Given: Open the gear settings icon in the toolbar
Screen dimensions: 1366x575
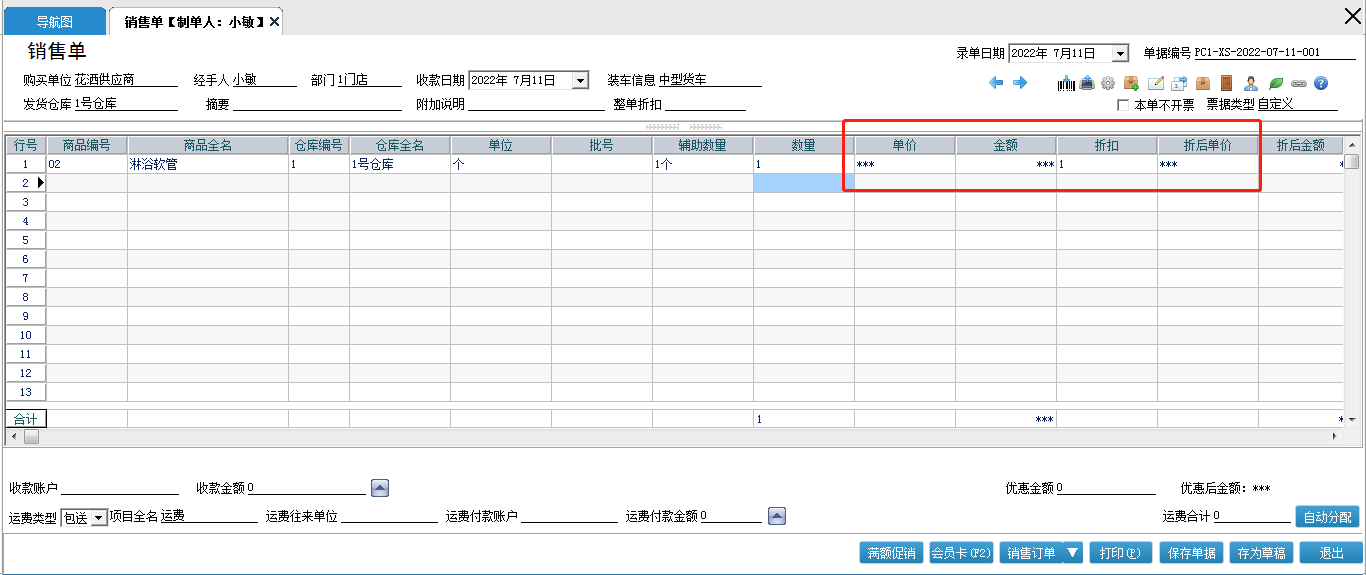Looking at the screenshot, I should tap(1108, 84).
